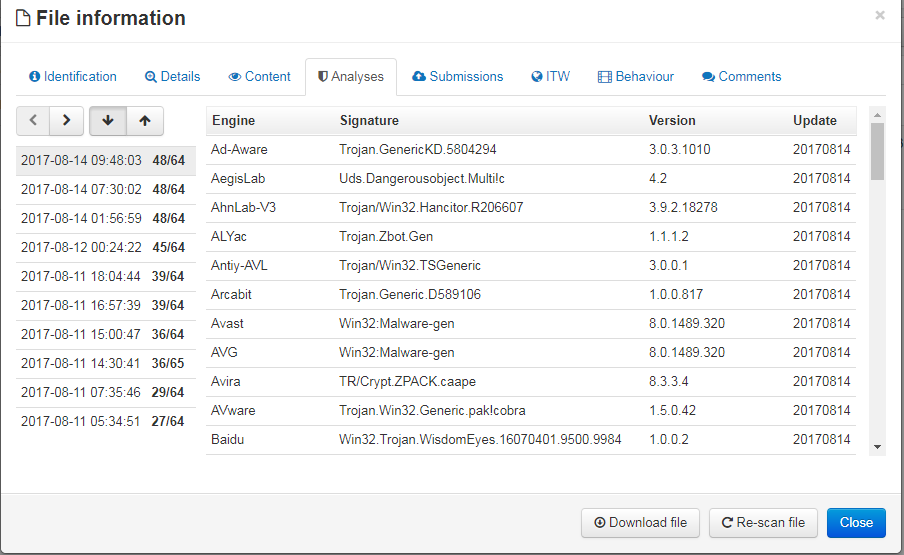Select the 2017-08-11 05:34:51 analysis with 27/64
Viewport: 904px width, 555px height.
(x=103, y=422)
